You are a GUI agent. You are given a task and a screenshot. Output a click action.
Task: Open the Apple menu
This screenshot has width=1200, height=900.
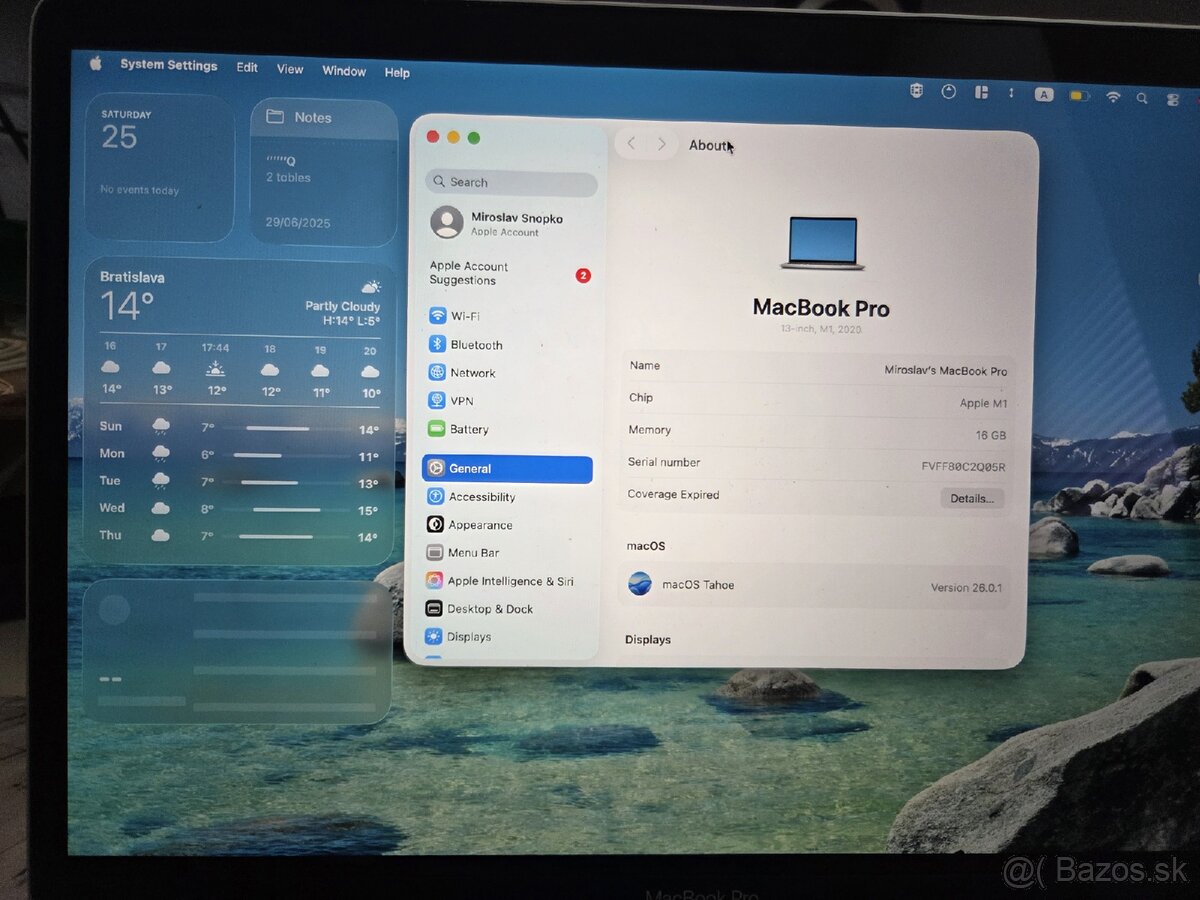tap(96, 64)
